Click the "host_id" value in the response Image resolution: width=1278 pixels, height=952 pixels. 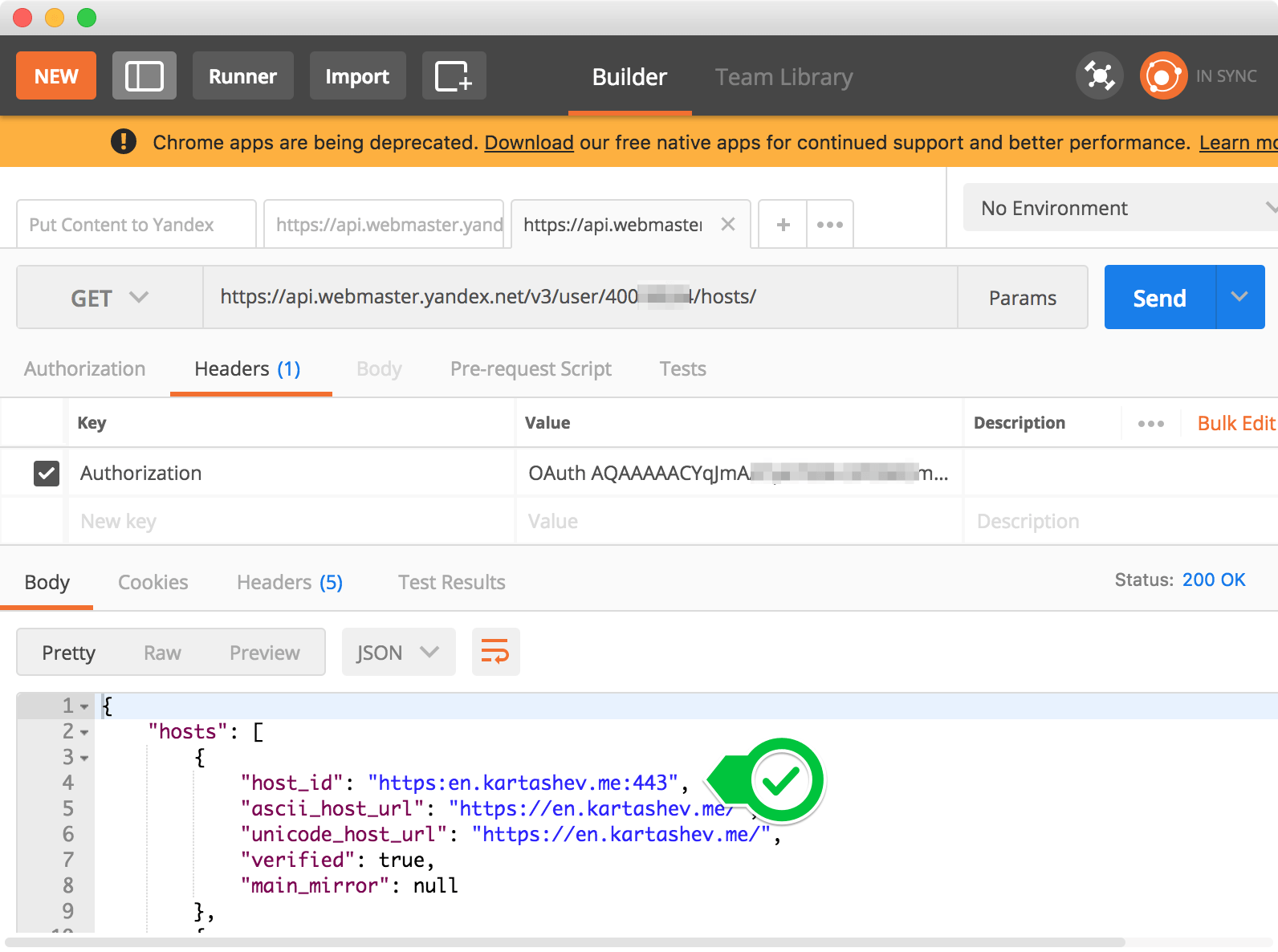[523, 783]
